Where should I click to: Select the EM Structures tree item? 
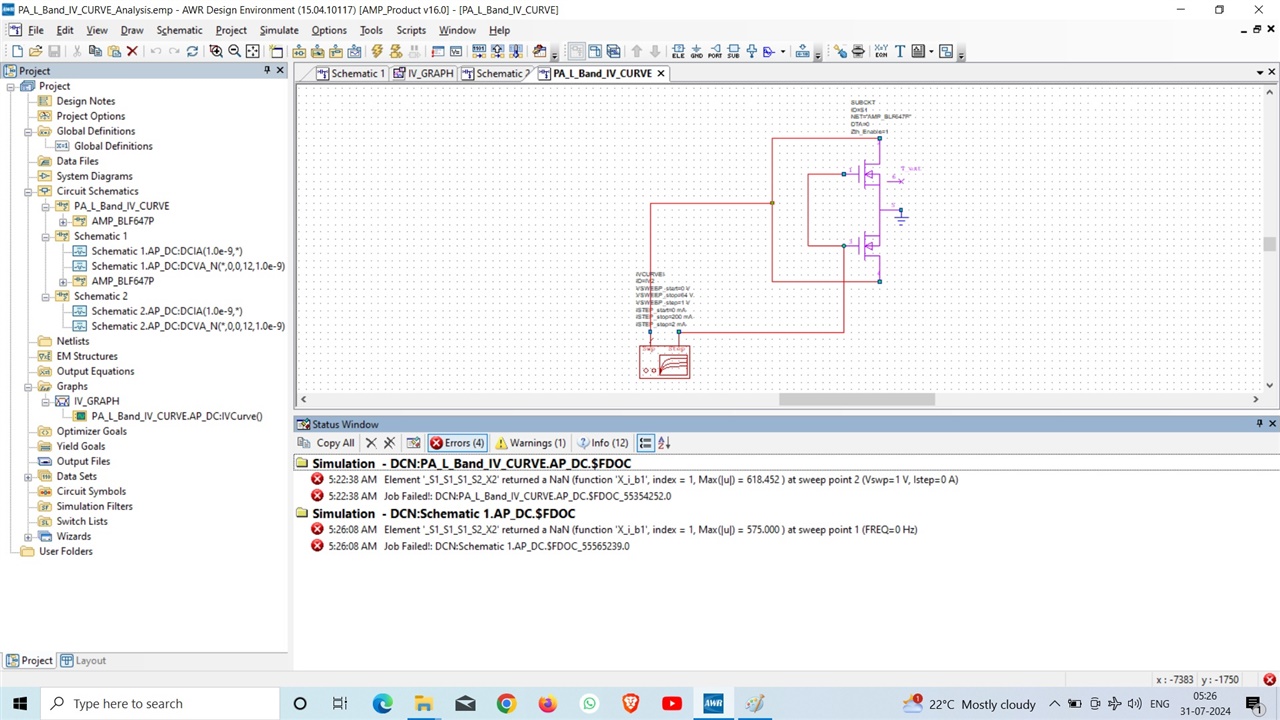pyautogui.click(x=87, y=356)
